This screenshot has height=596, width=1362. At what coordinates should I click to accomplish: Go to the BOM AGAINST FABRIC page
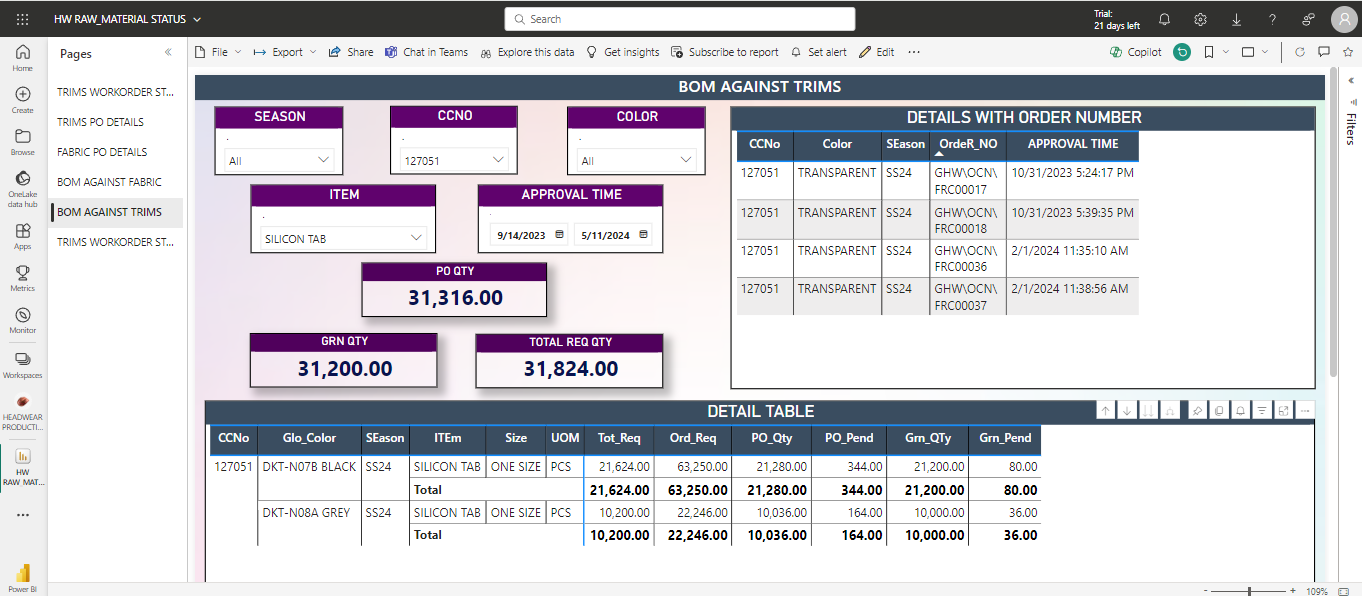(x=109, y=182)
